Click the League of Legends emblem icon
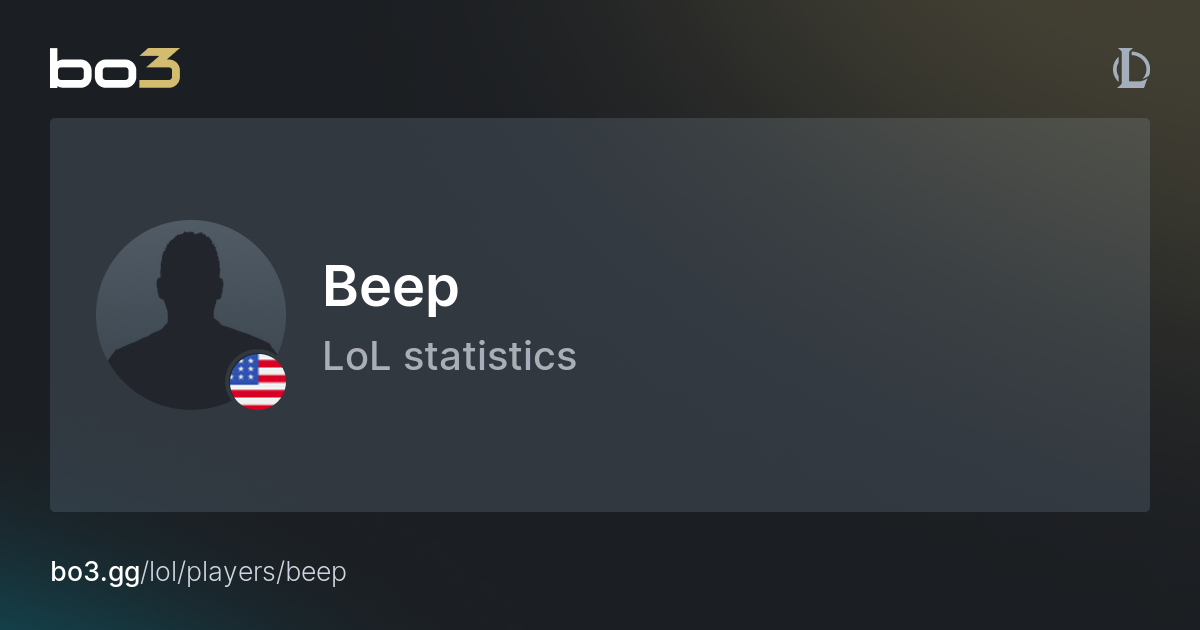The width and height of the screenshot is (1200, 630). tap(1131, 69)
